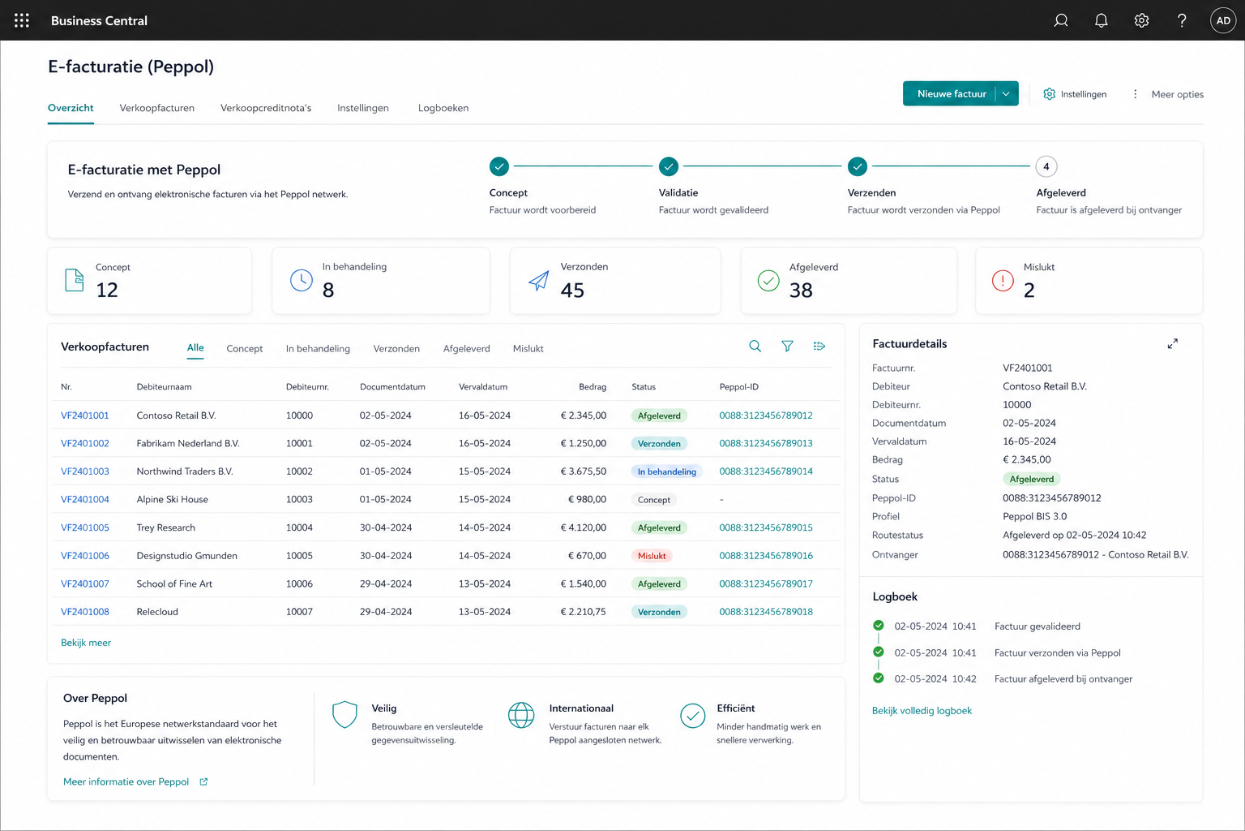Click the list view options icon
This screenshot has width=1245, height=831.
pos(819,346)
